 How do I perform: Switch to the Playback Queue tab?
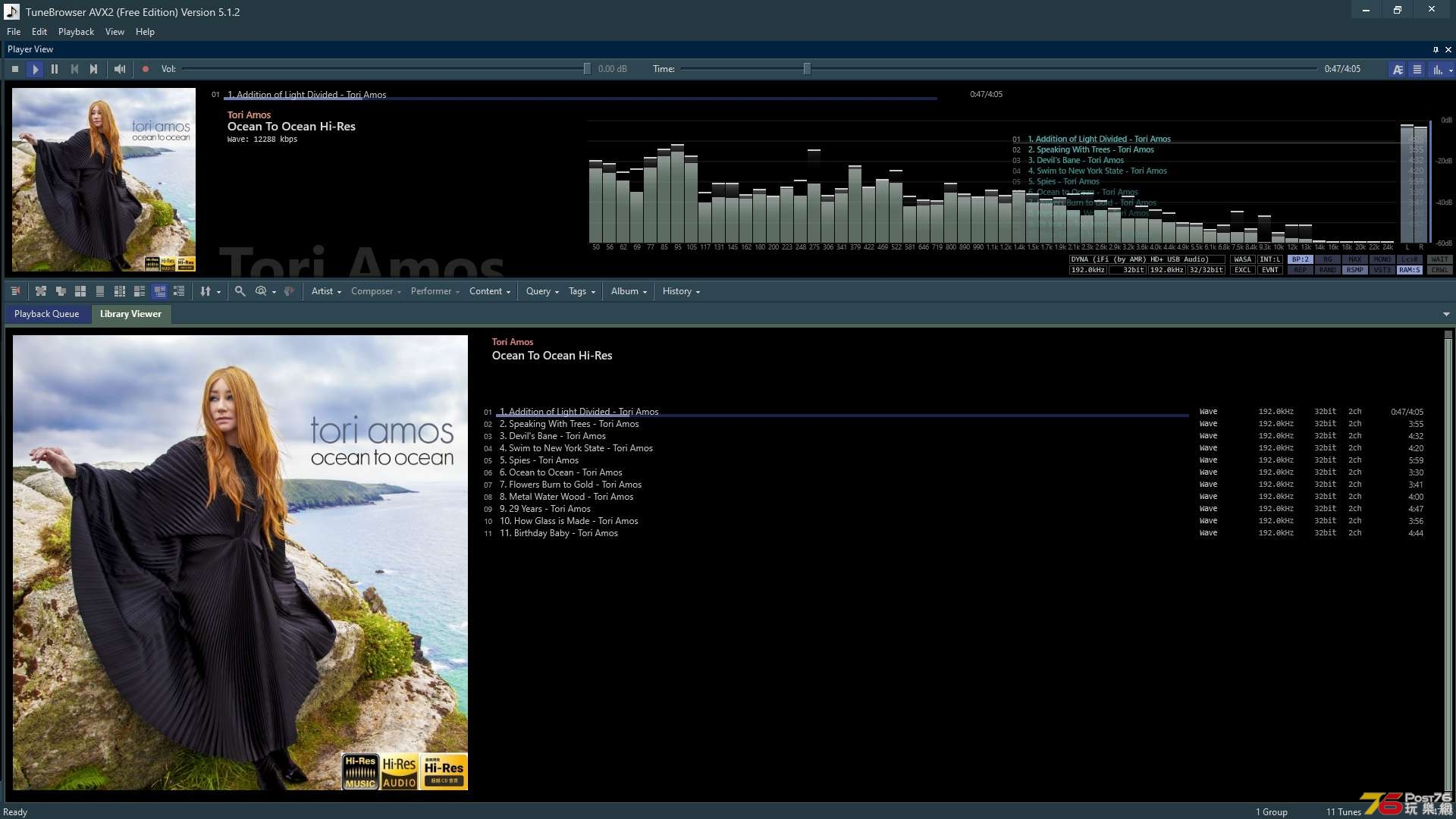tap(46, 314)
